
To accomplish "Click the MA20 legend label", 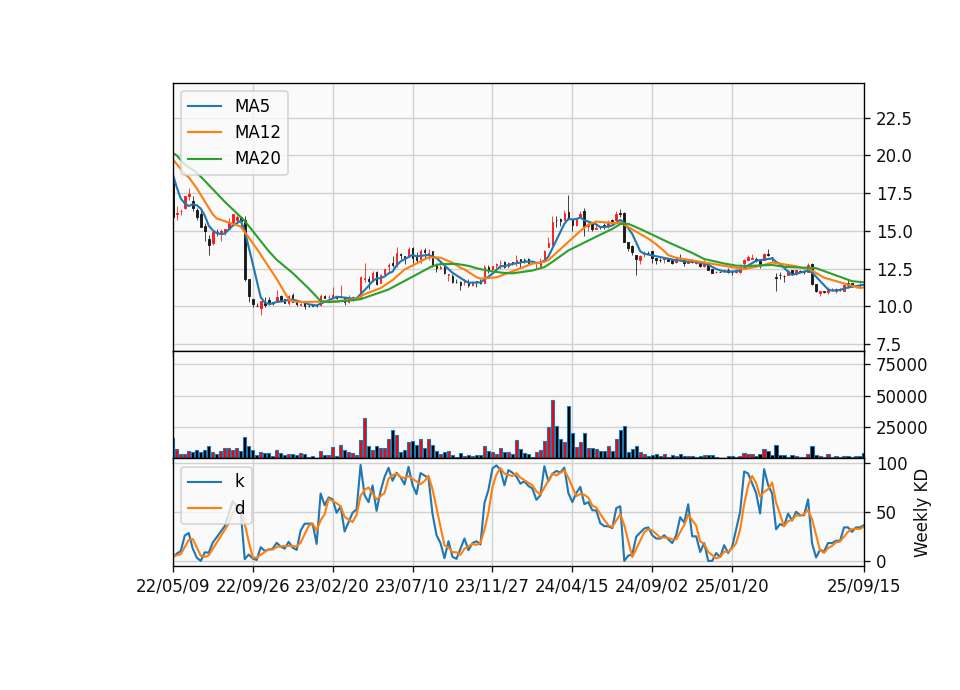I will [x=257, y=158].
